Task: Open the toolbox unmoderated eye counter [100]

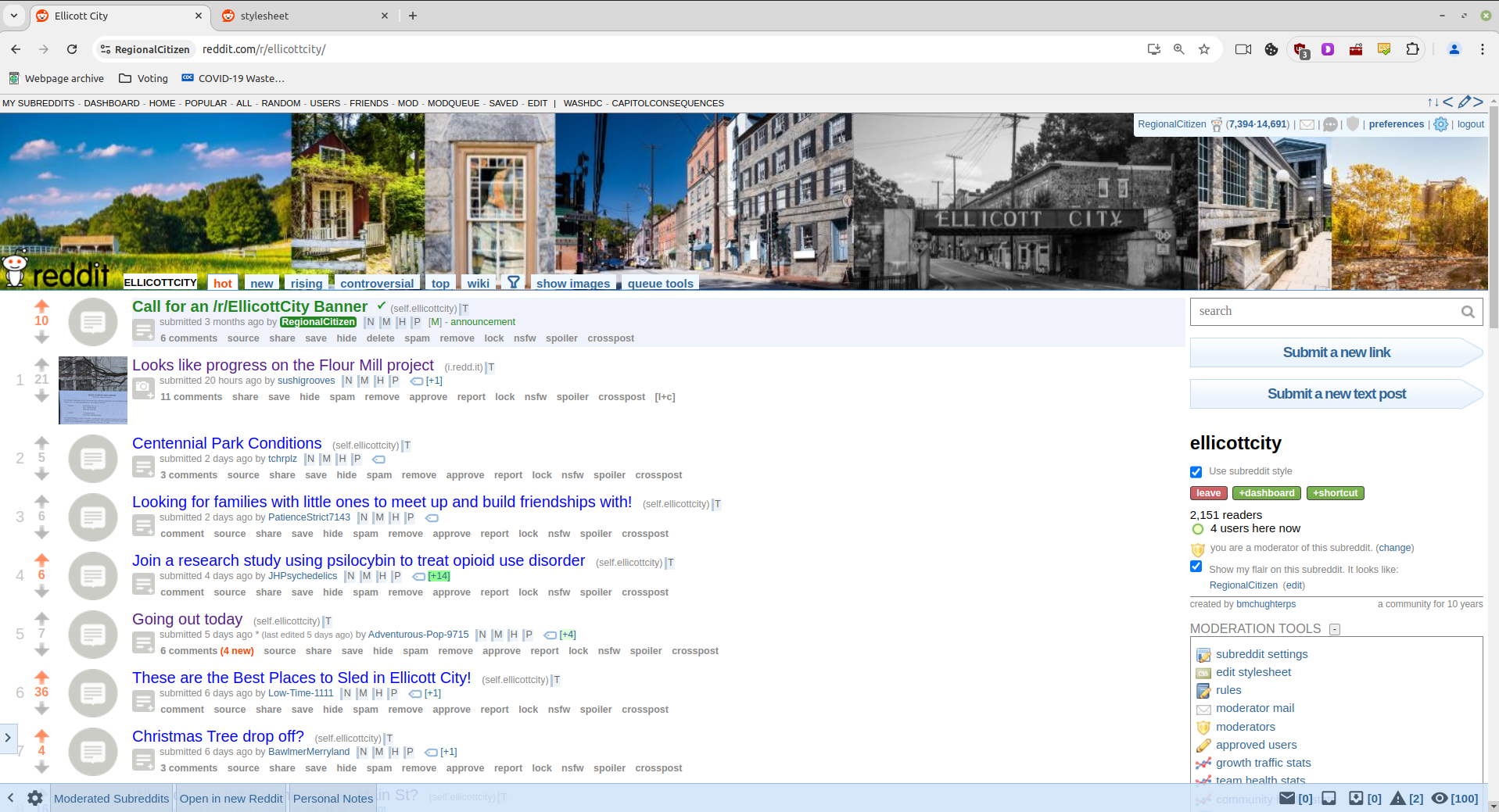Action: (1454, 798)
